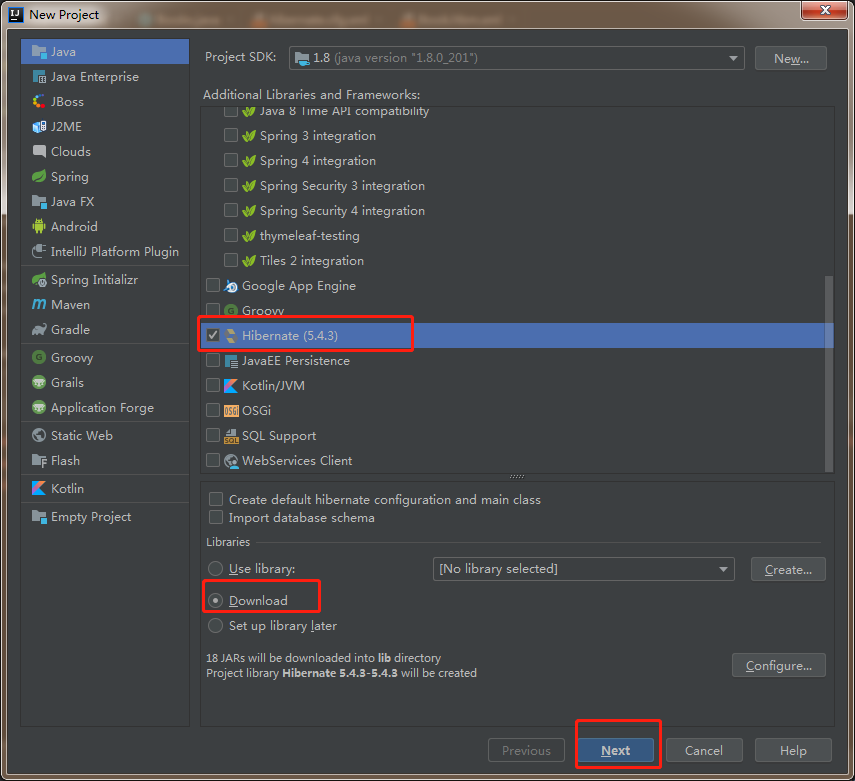855x781 pixels.
Task: Click the Create... library button
Action: click(x=788, y=569)
